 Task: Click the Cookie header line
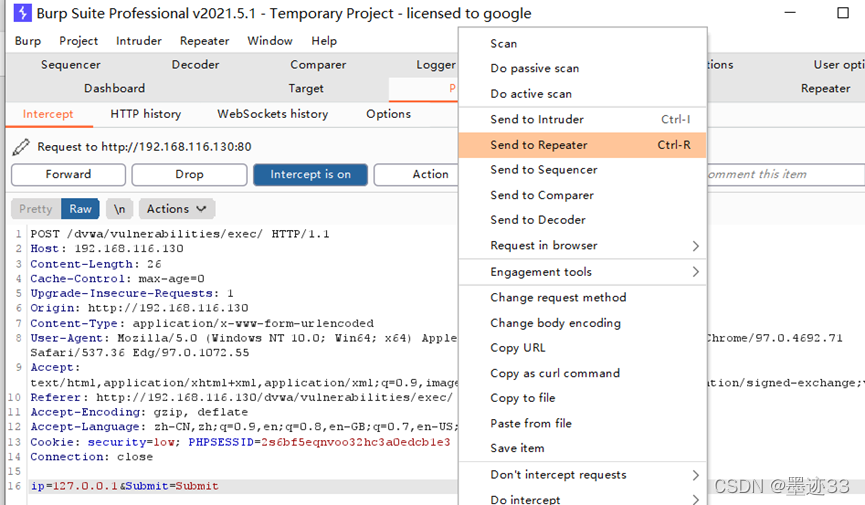click(x=241, y=442)
